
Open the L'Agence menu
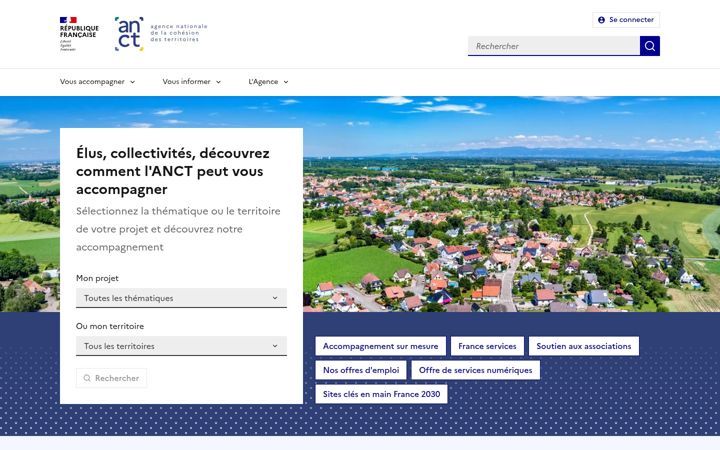(x=268, y=82)
